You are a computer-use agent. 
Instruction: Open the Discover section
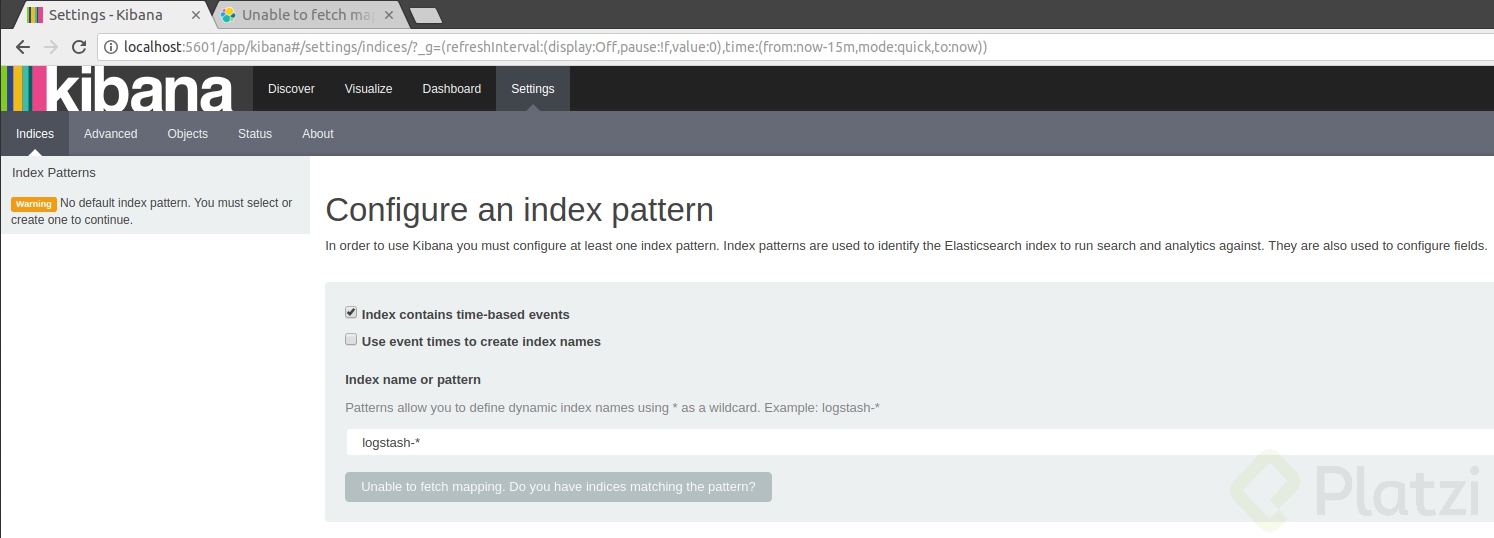tap(291, 89)
